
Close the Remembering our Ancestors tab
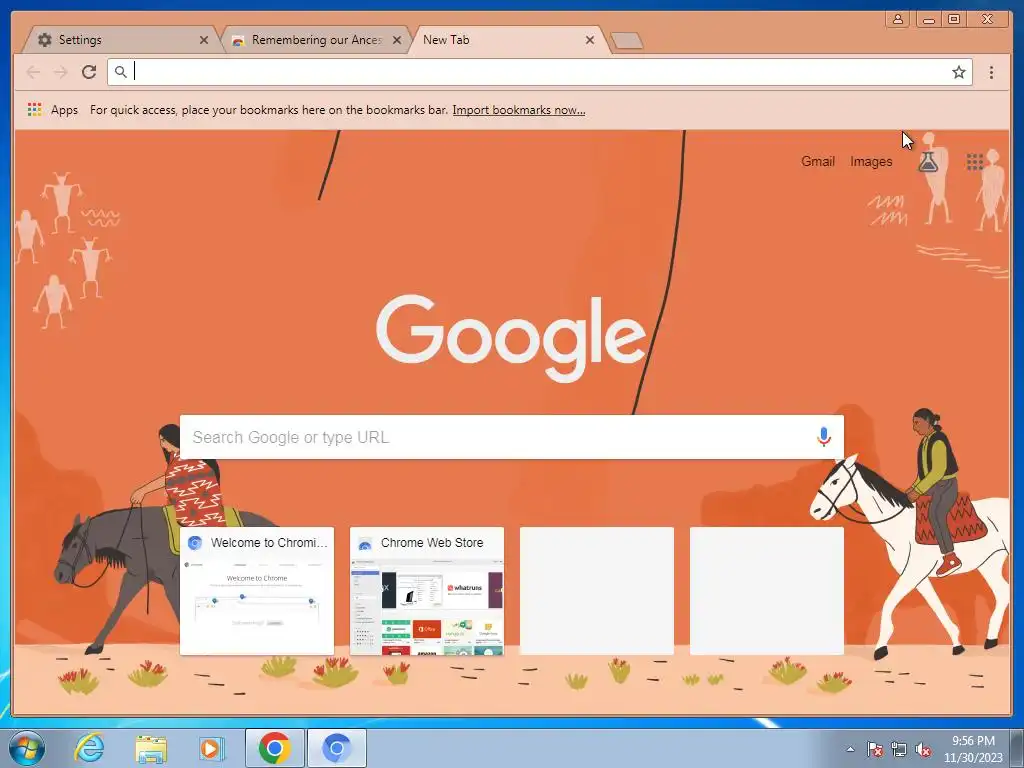coord(396,40)
